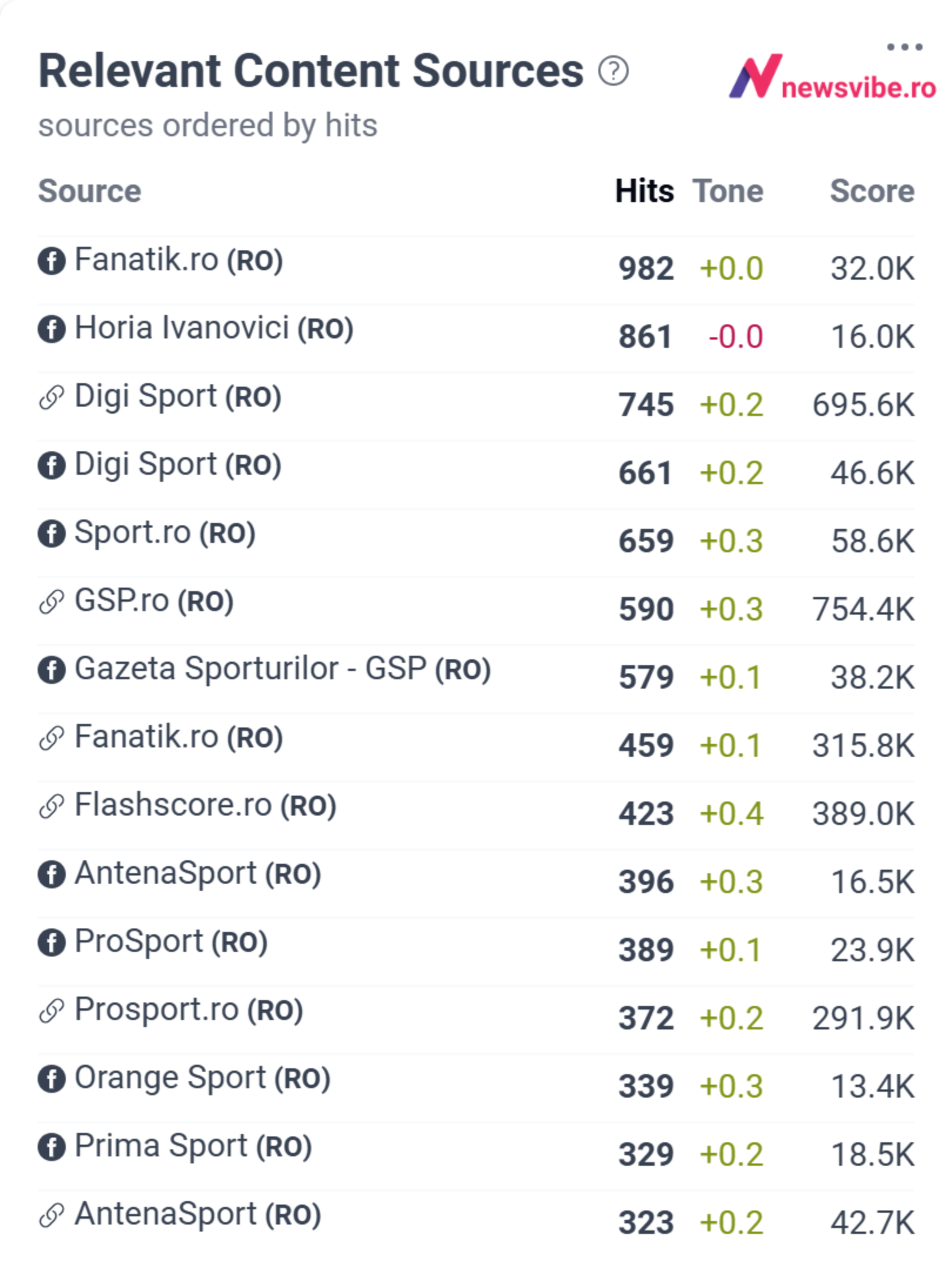Sort table by Tone column
The image size is (952, 1288).
728,191
